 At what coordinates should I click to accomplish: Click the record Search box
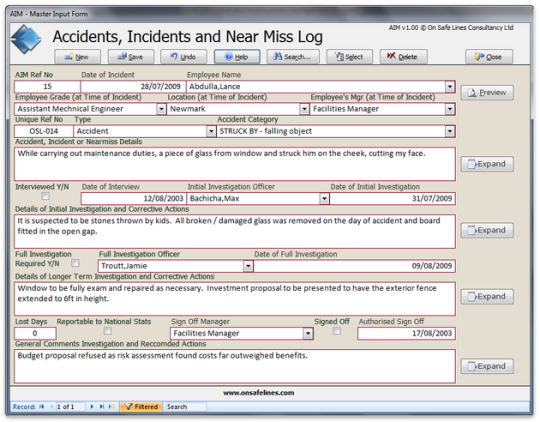pyautogui.click(x=185, y=407)
